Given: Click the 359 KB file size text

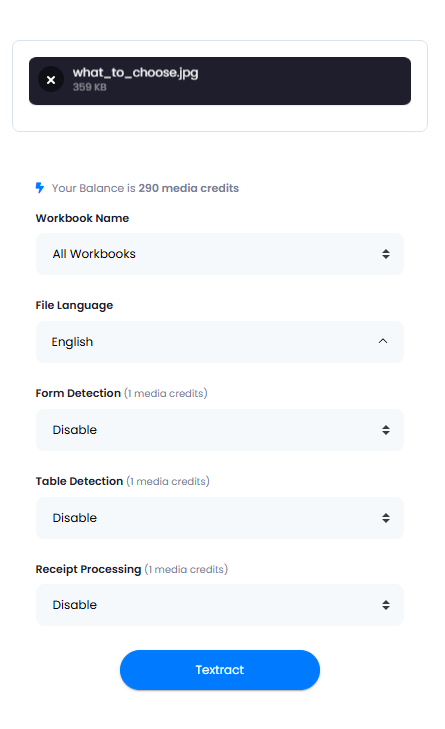Looking at the screenshot, I should point(89,87).
